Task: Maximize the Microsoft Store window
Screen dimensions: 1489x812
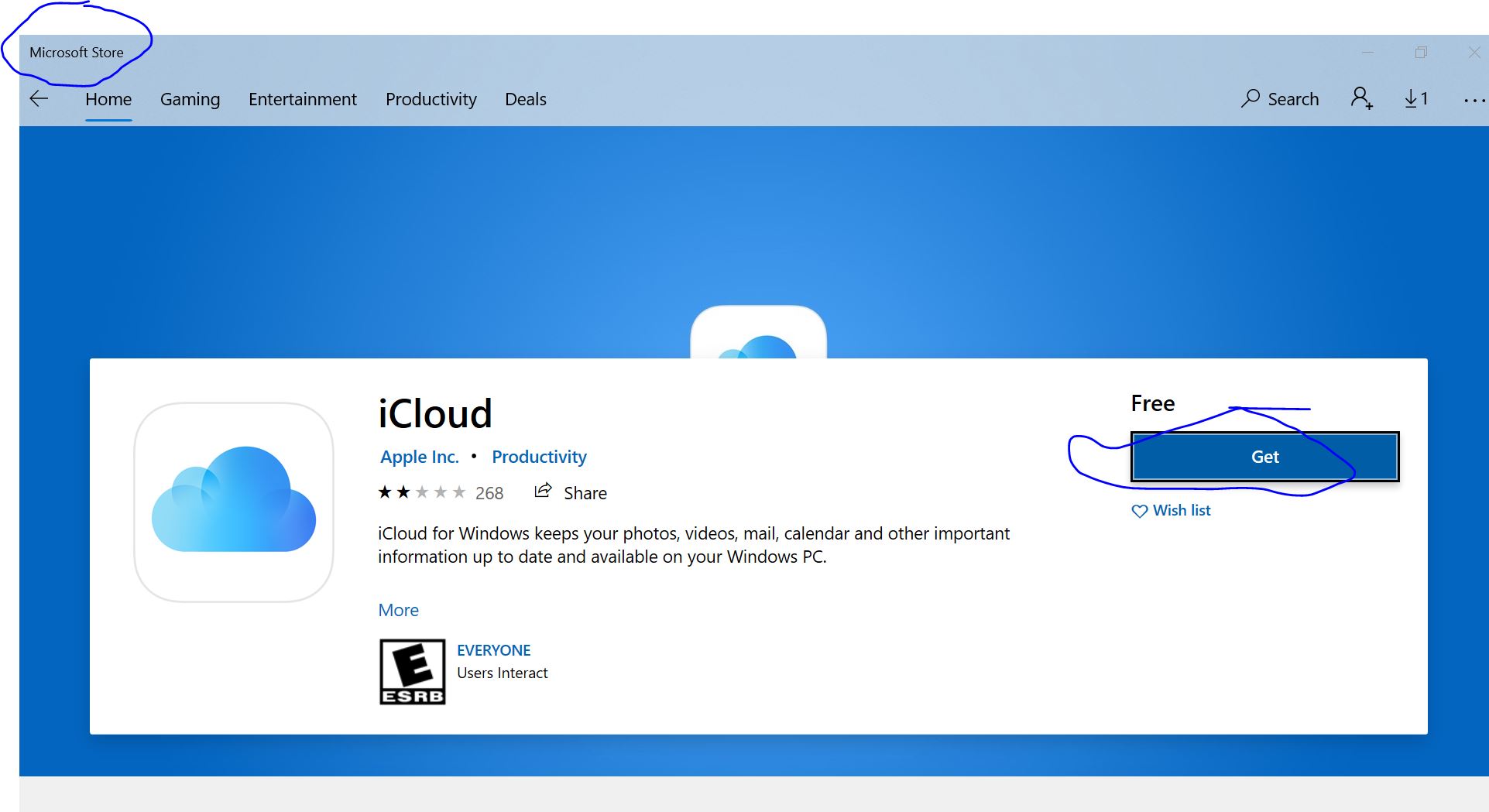Action: pos(1421,53)
